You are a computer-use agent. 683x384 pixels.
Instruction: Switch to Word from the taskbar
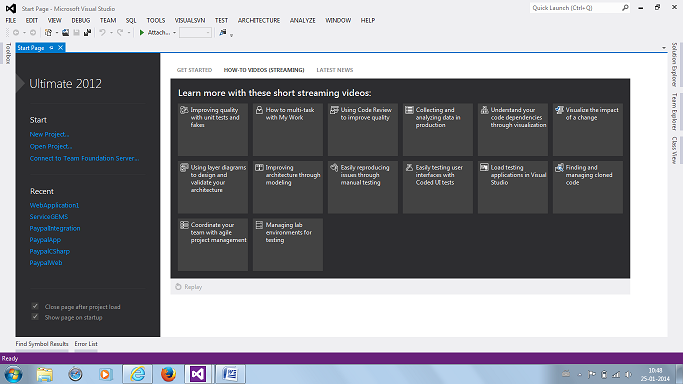[x=230, y=374]
